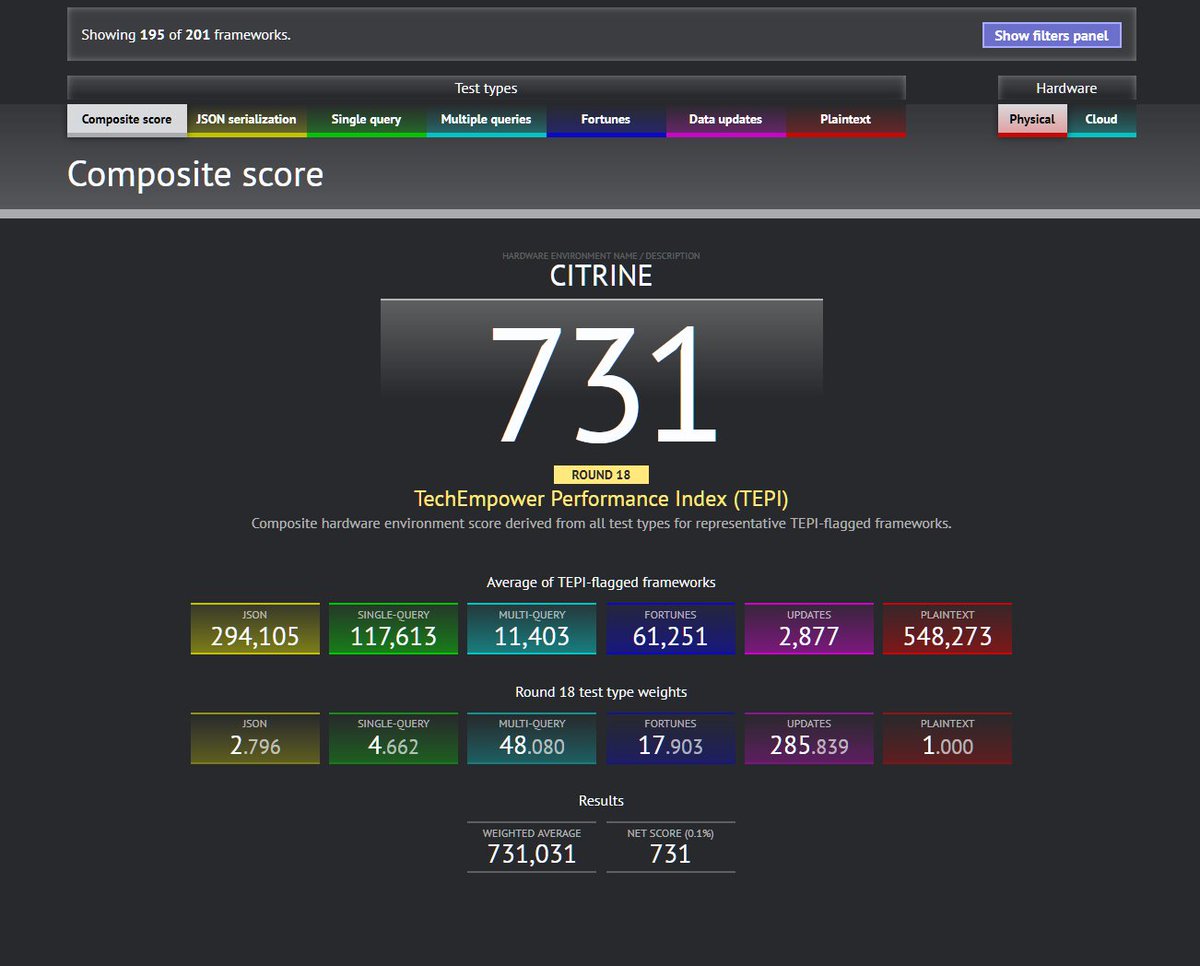Click the Composite score page heading

[x=195, y=174]
